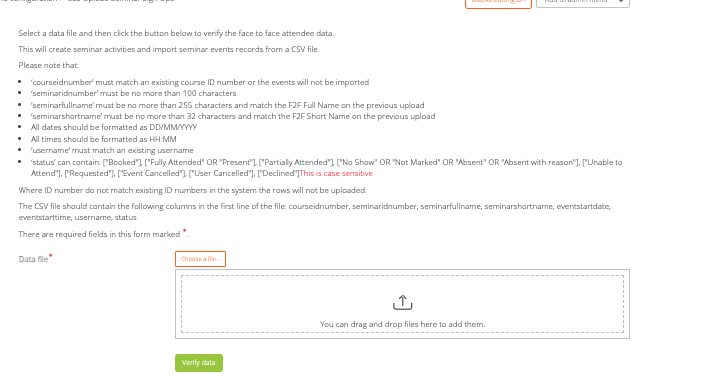
Task: Click the Blocks editing on button
Action: coord(498,3)
